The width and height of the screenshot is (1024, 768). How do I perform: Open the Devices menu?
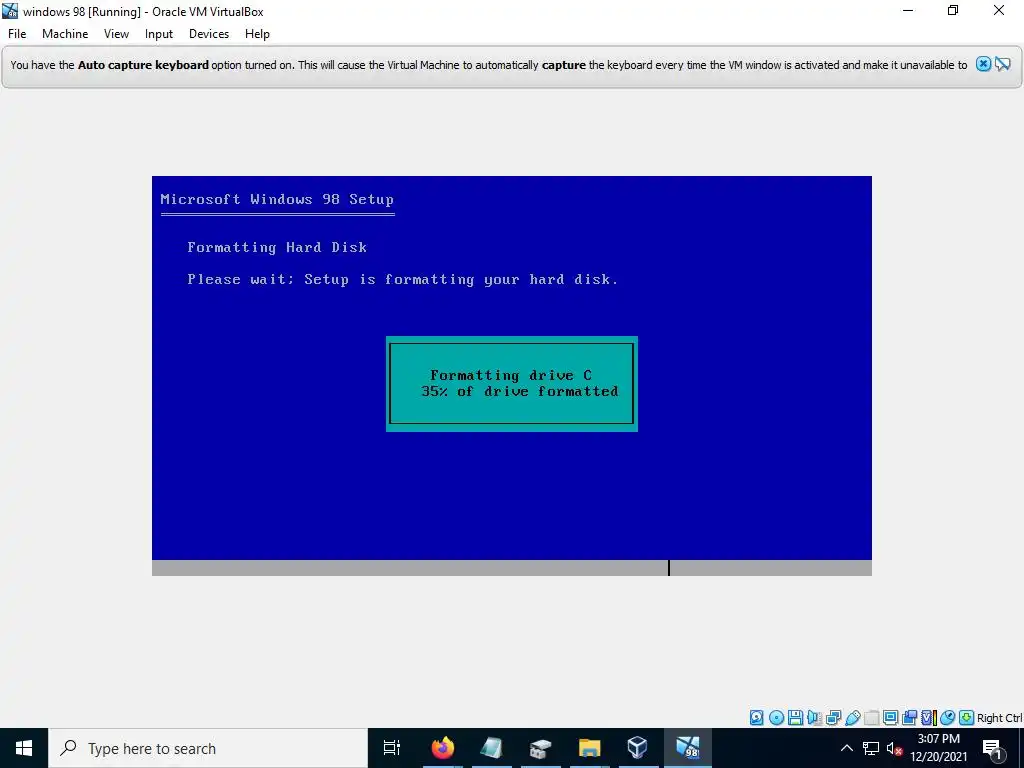209,34
